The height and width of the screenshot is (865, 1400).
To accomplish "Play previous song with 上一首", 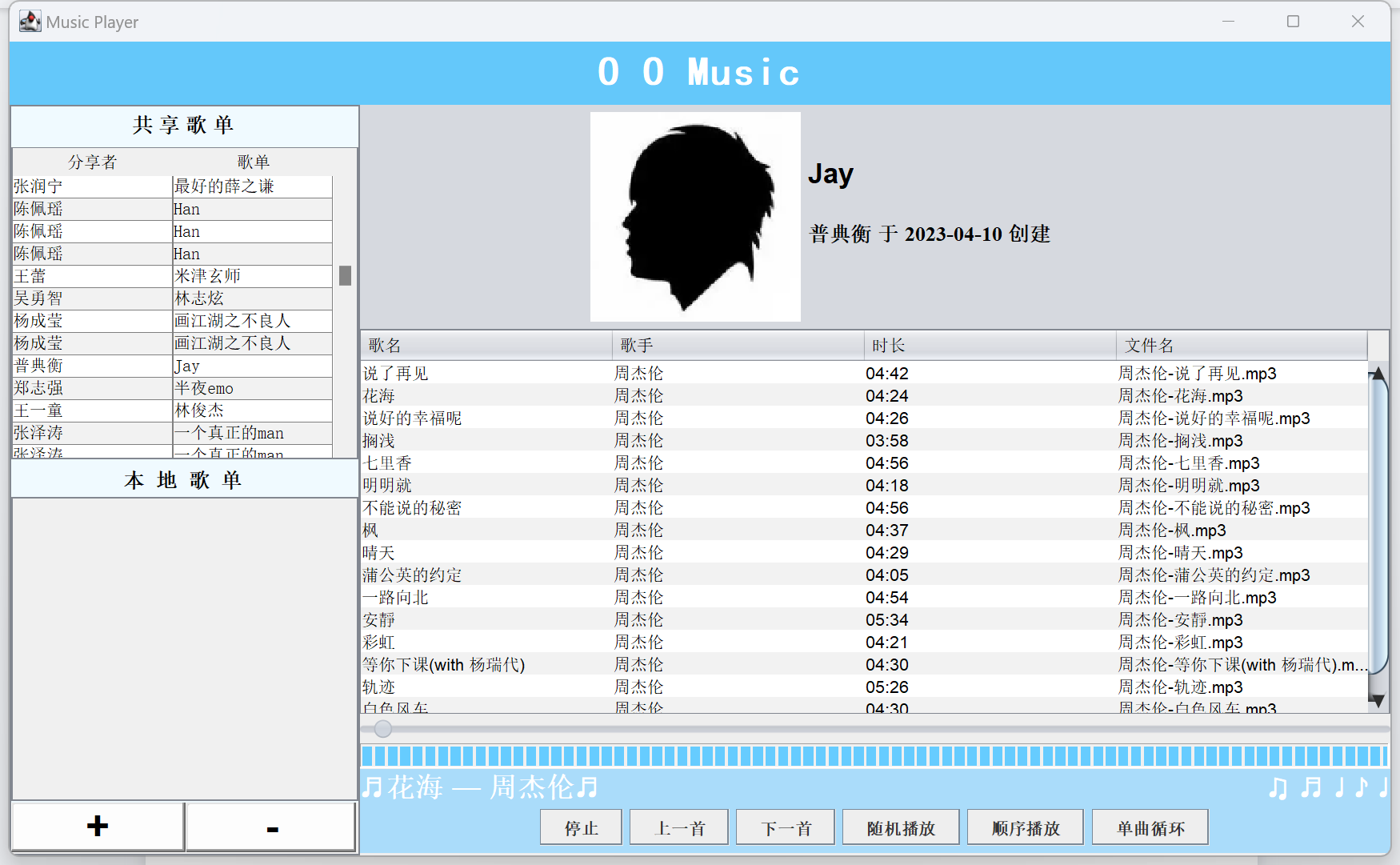I will (x=678, y=828).
